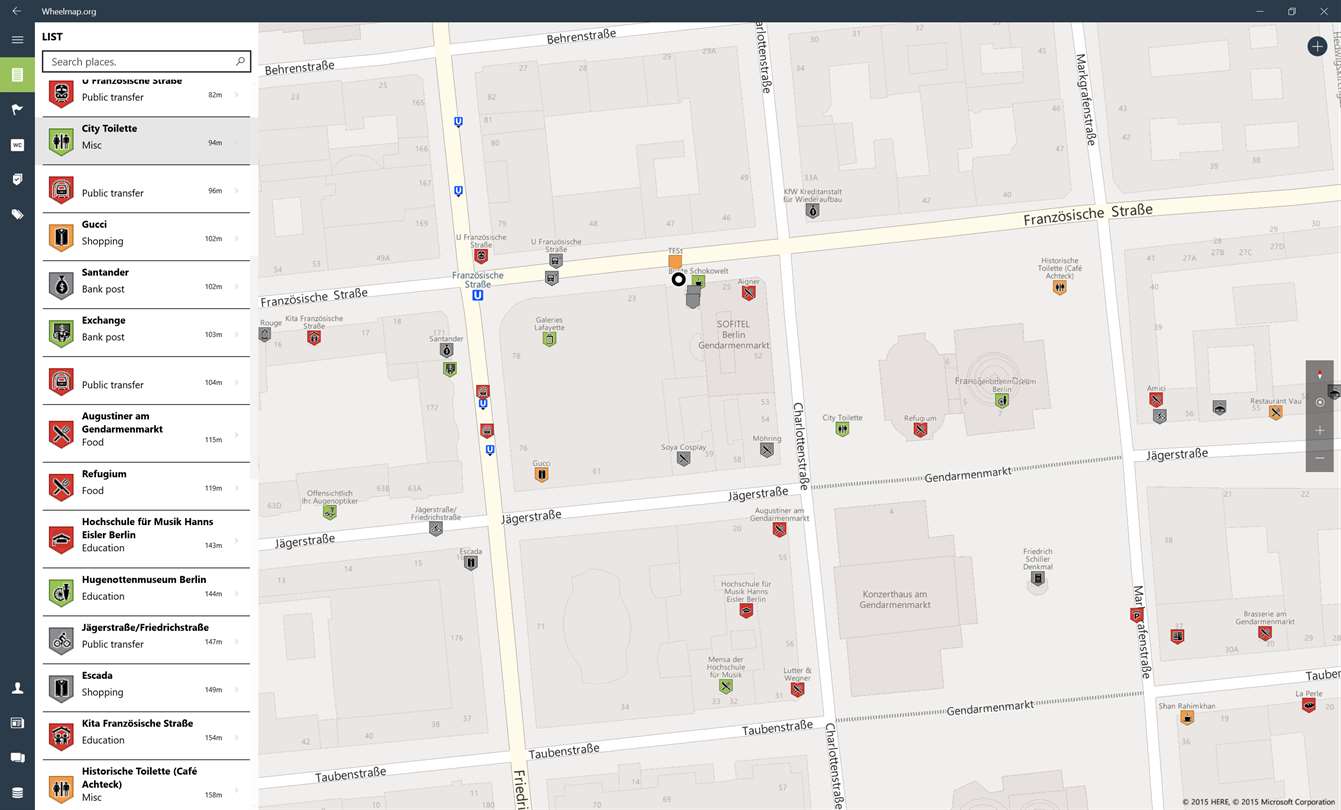
Task: Open the flag section in the sidebar
Action: [17, 110]
